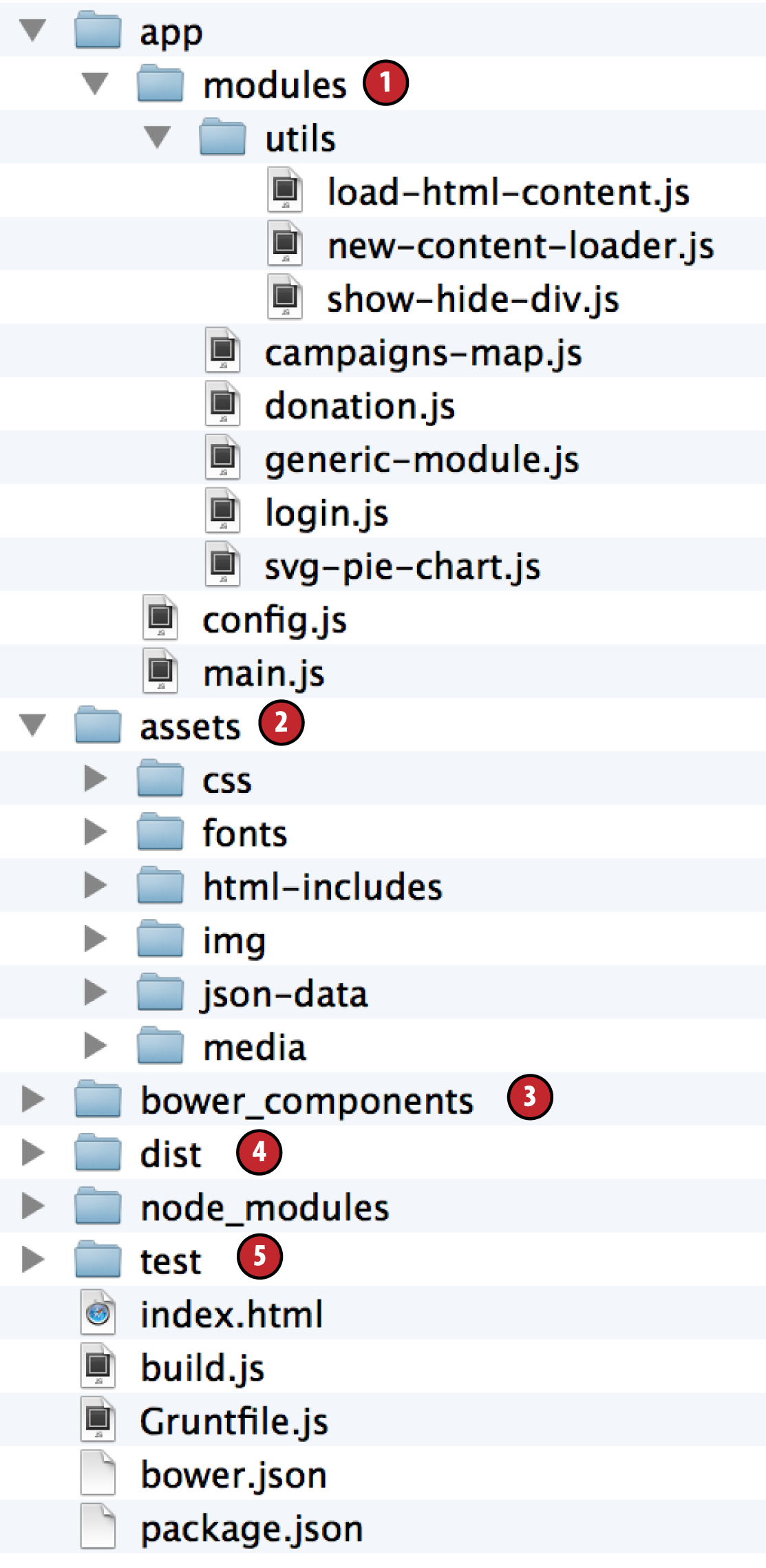Click the node_modules folder icon
Viewport: 766px width, 1568px height.
98,1207
